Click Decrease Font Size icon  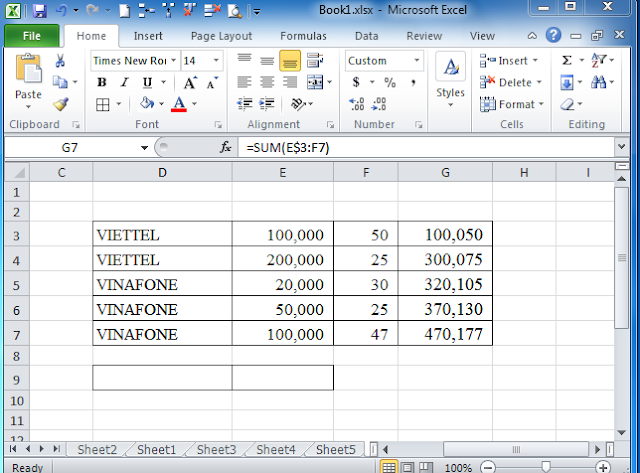[211, 83]
